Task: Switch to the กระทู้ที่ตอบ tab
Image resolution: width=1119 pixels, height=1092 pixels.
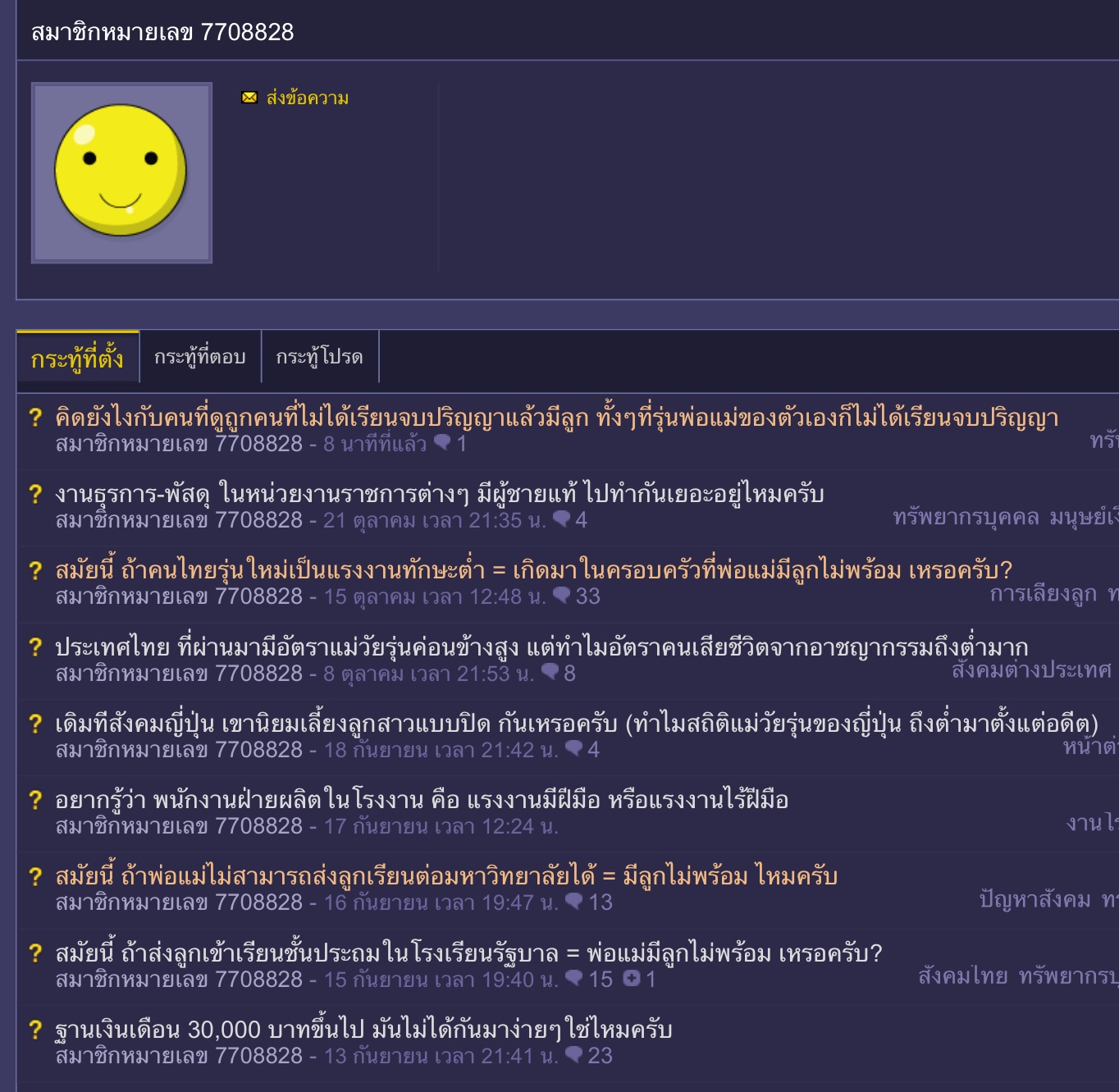Action: [x=200, y=357]
